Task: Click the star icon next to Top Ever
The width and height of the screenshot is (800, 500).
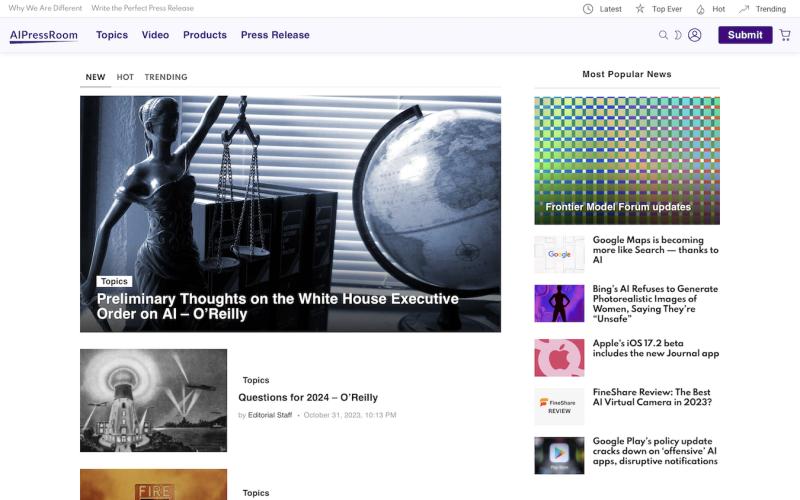Action: coord(640,8)
